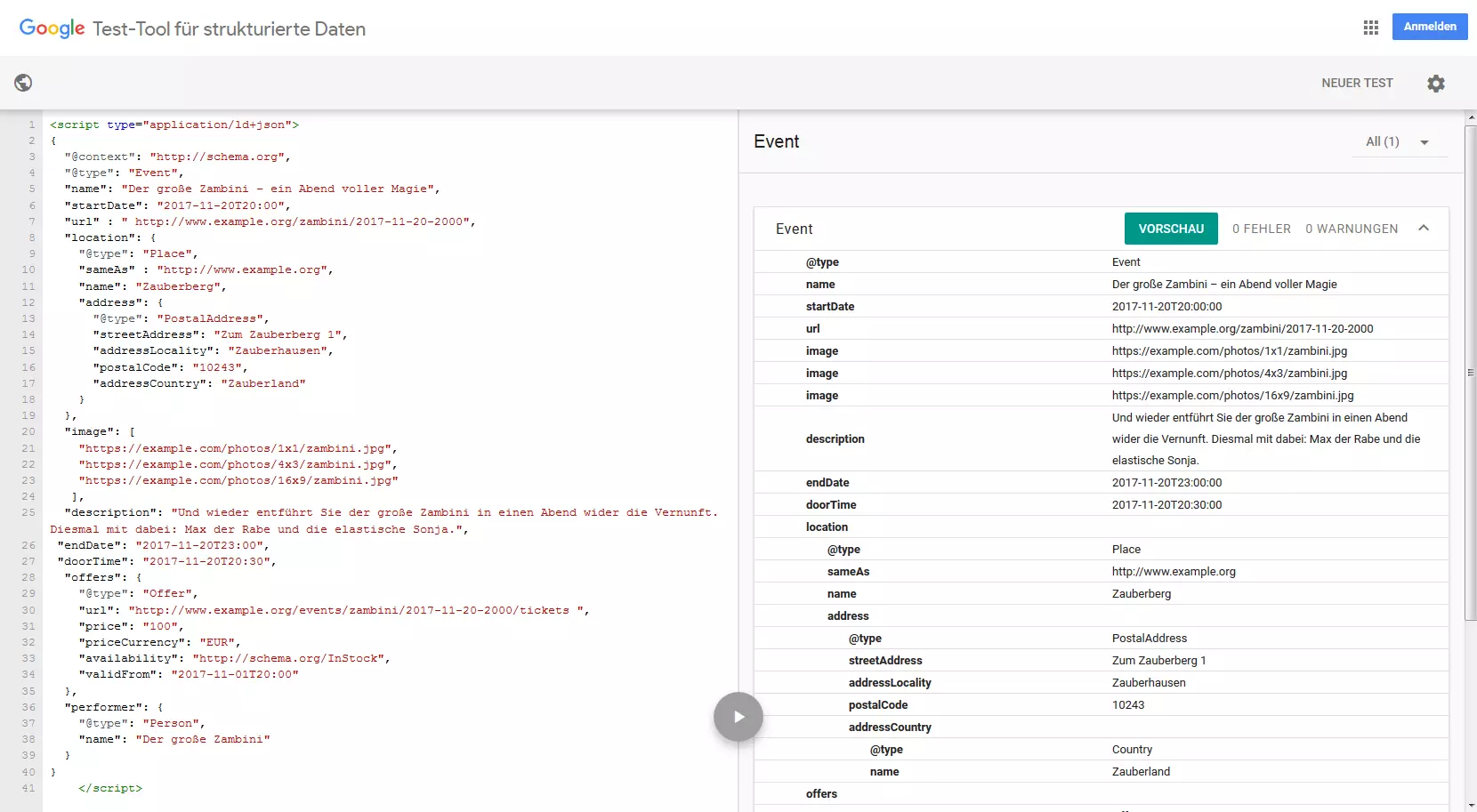Click the "priceCurrency": "EUR" code line
The height and width of the screenshot is (812, 1477).
coord(159,642)
